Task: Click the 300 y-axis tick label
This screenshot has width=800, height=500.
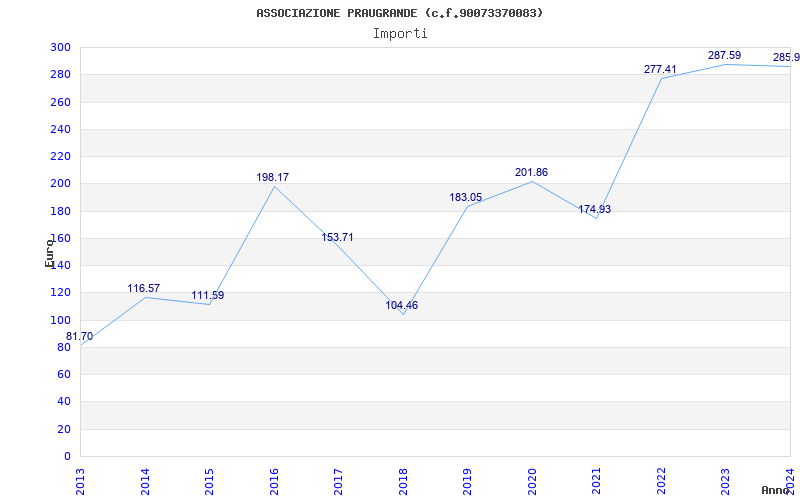Action: pos(60,47)
